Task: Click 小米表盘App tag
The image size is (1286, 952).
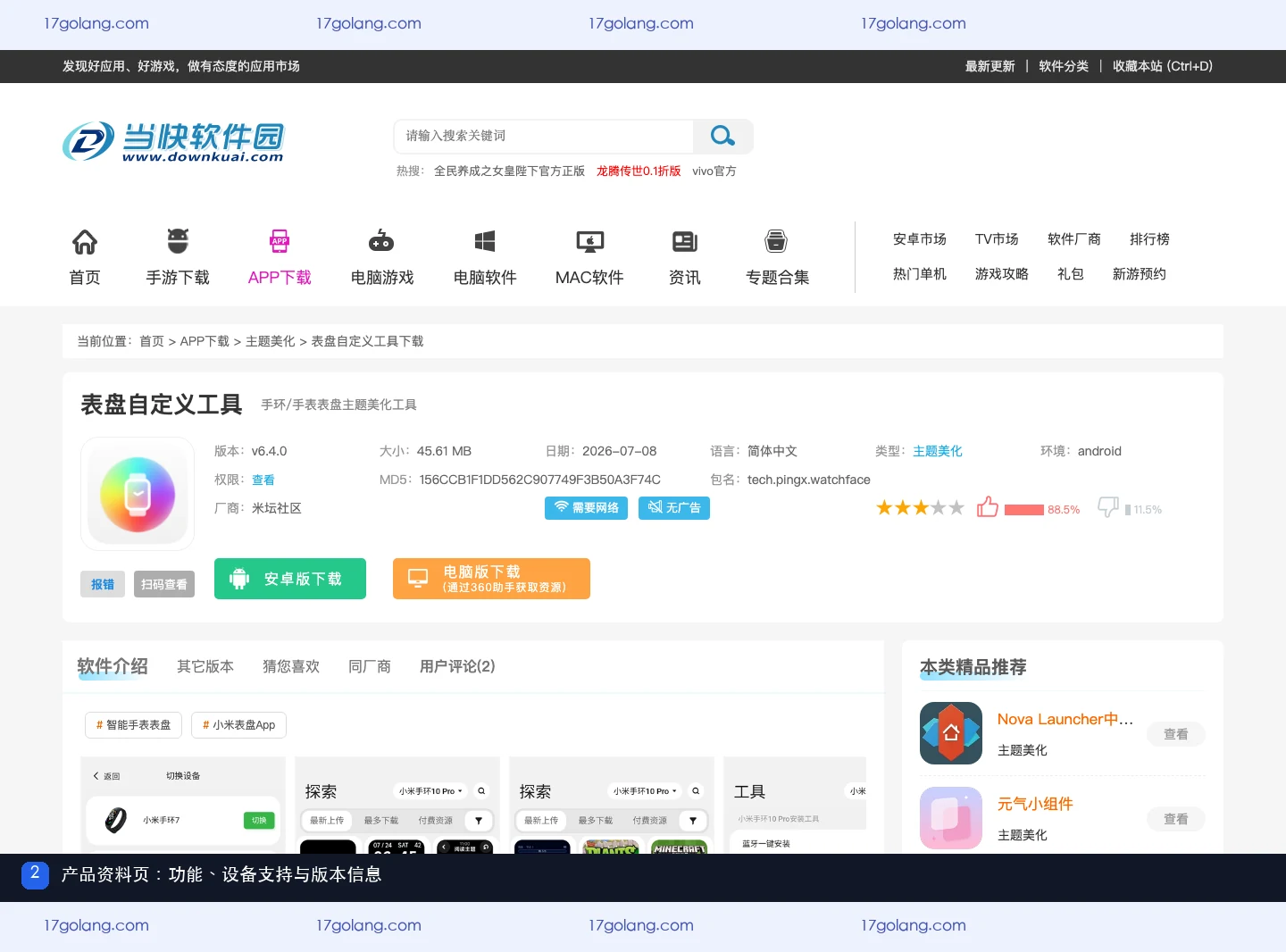Action: [238, 725]
